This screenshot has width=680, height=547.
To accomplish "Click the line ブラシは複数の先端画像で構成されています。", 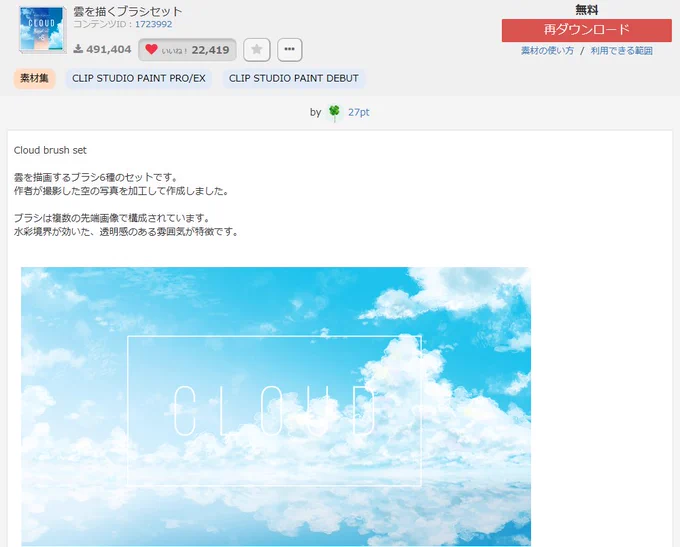I will [x=112, y=218].
